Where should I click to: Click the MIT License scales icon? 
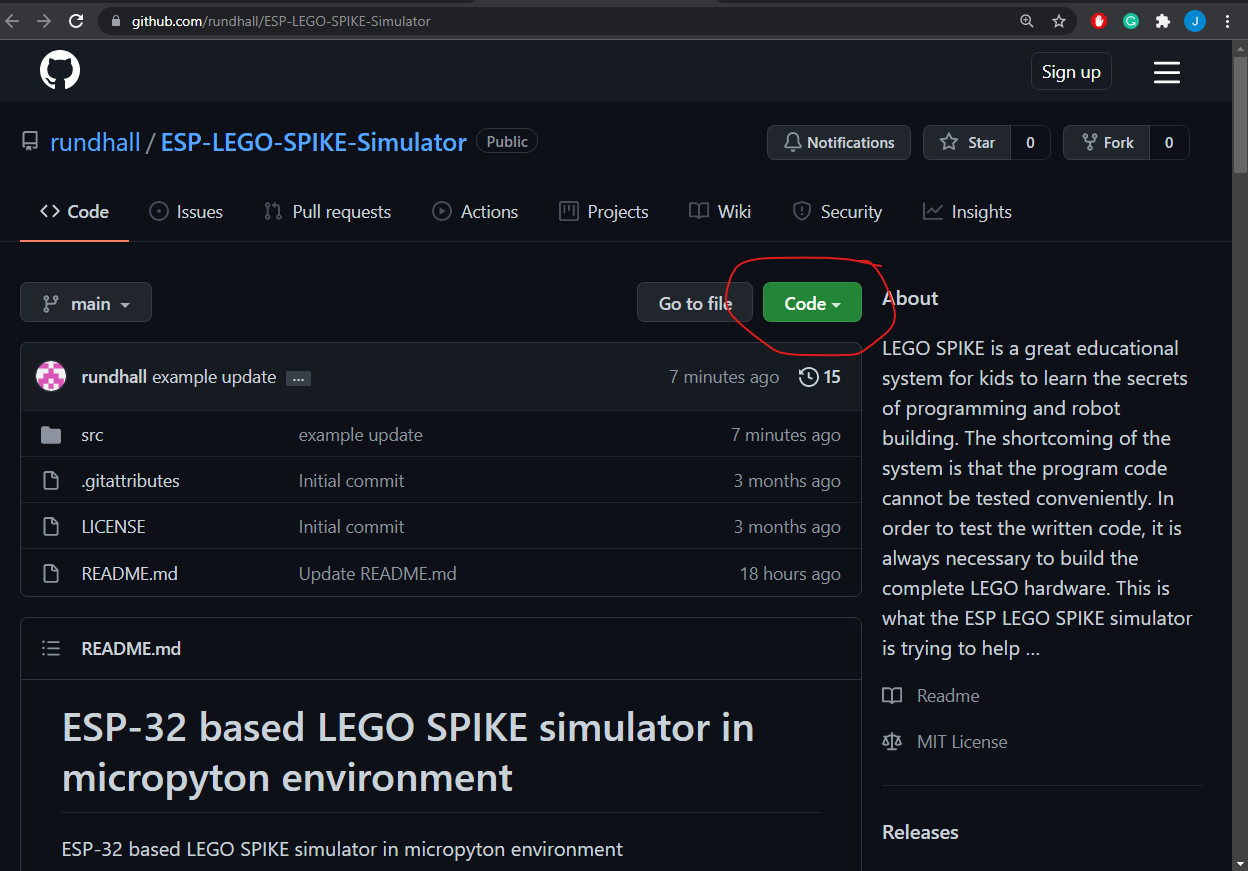coord(892,741)
